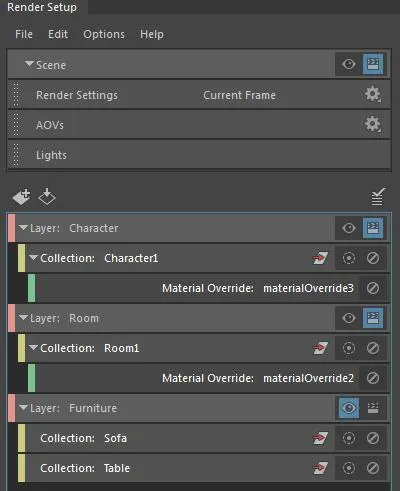Open the Options menu
Viewport: 400px width, 491px height.
[104, 34]
